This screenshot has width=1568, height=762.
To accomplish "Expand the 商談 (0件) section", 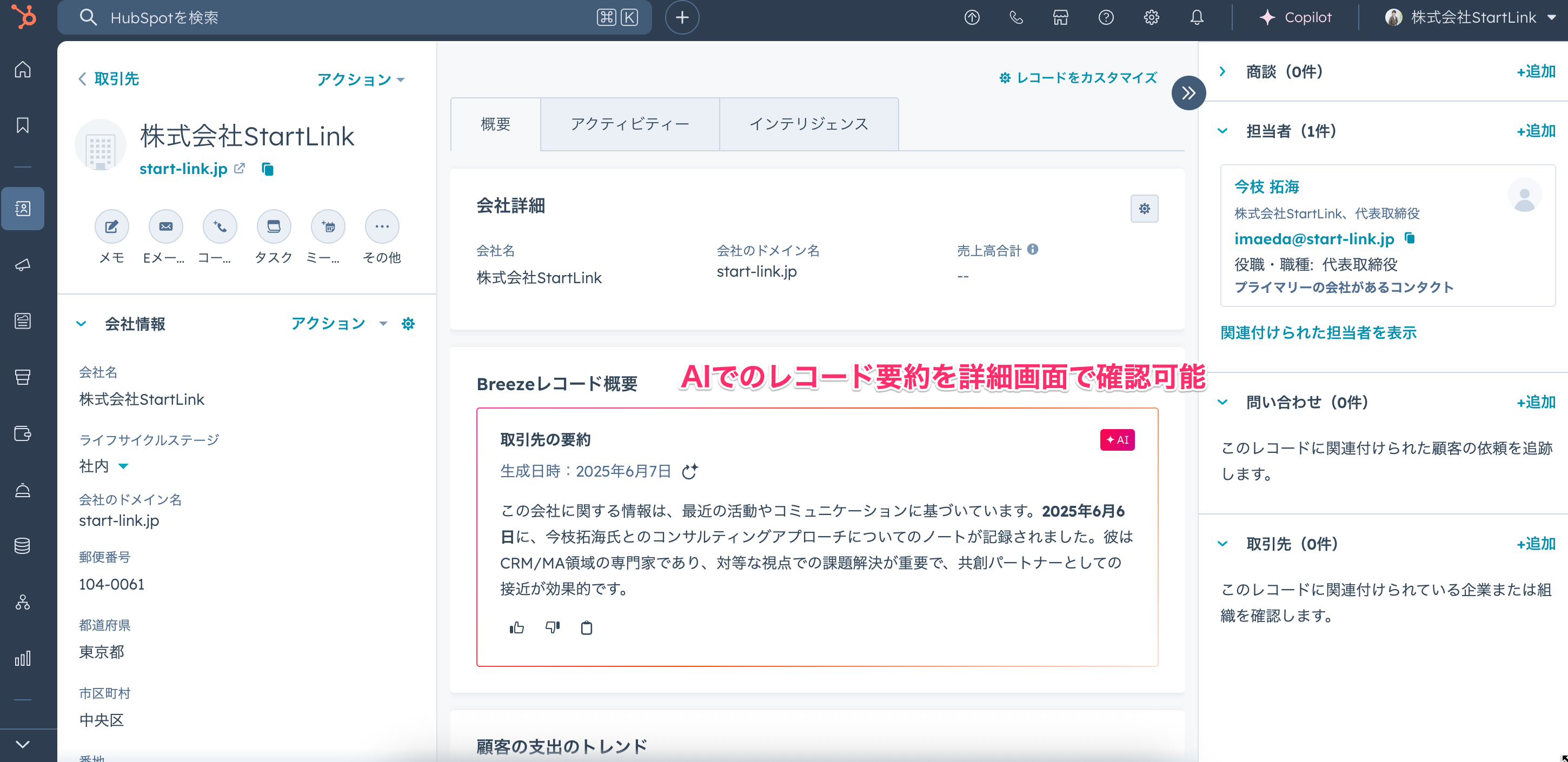I will coord(1222,72).
